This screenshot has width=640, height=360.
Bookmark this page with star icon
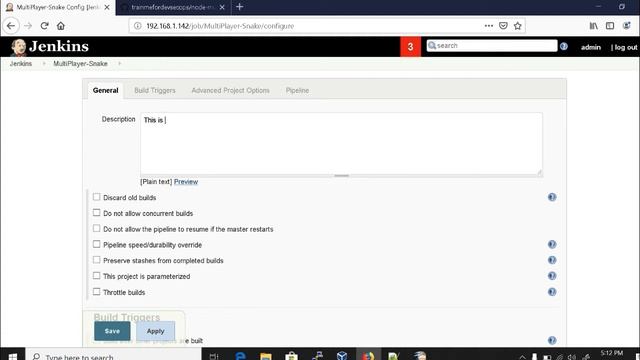pyautogui.click(x=518, y=26)
